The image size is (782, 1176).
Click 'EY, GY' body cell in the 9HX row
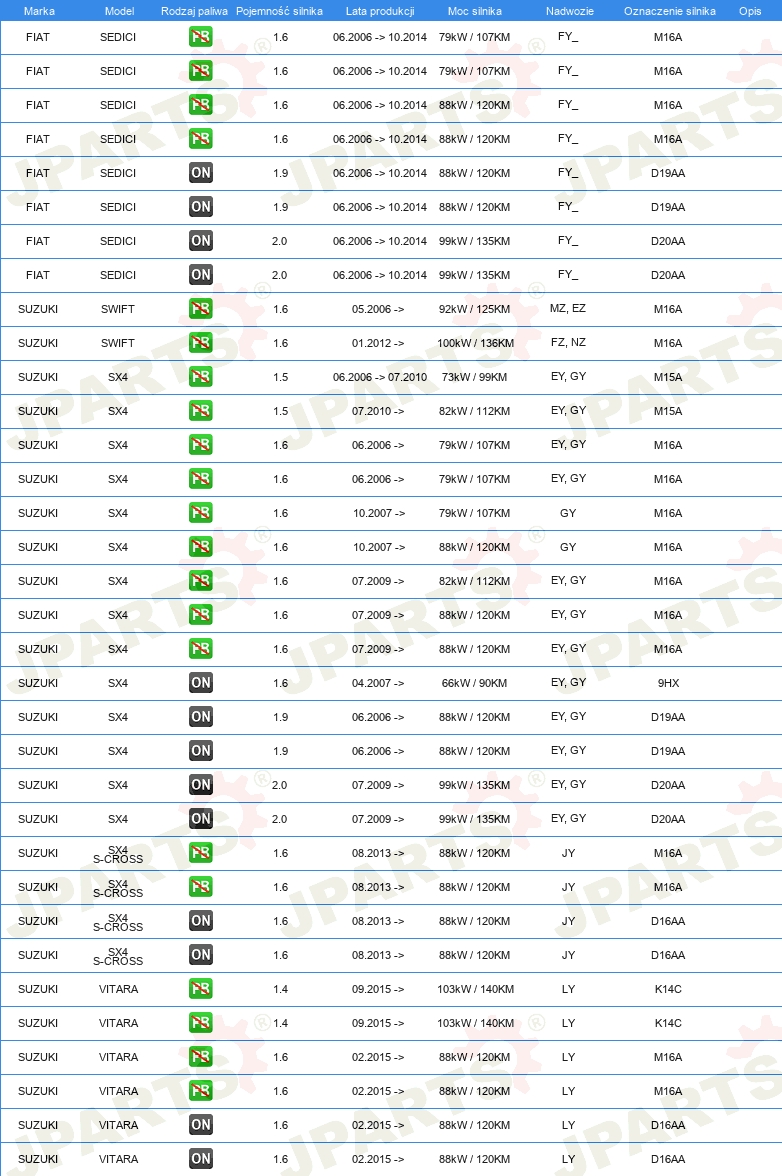[568, 682]
